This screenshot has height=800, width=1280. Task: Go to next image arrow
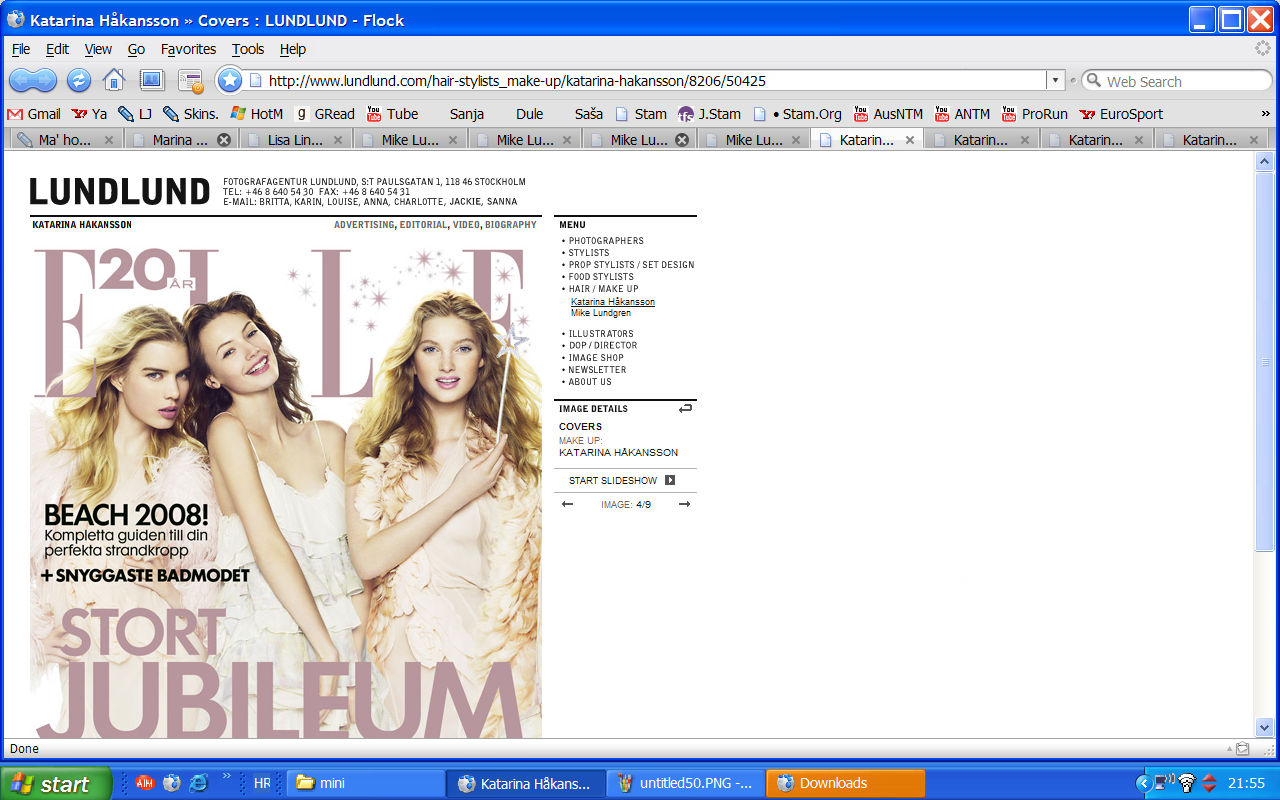click(x=684, y=504)
